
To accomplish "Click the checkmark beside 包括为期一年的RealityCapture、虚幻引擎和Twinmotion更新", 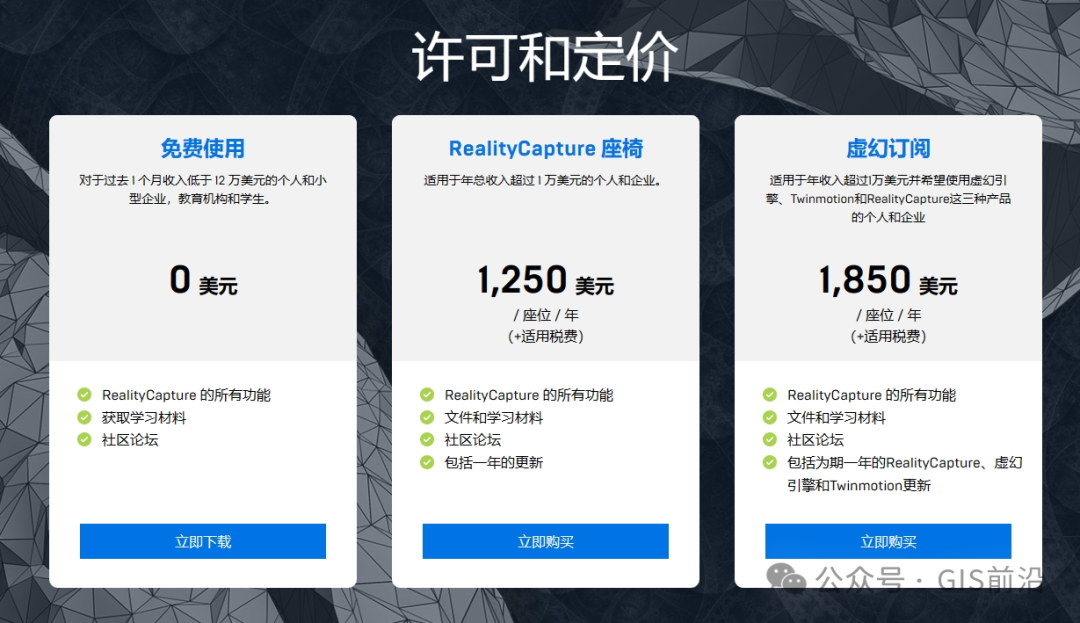I will [x=769, y=462].
